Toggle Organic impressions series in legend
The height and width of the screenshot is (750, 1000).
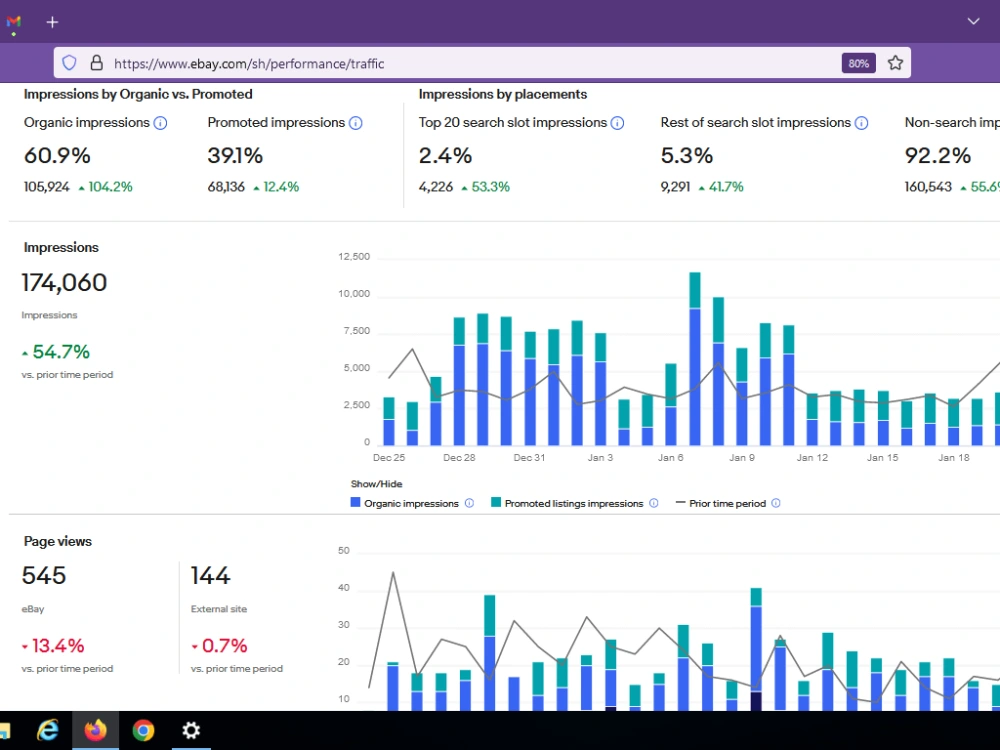coord(411,503)
